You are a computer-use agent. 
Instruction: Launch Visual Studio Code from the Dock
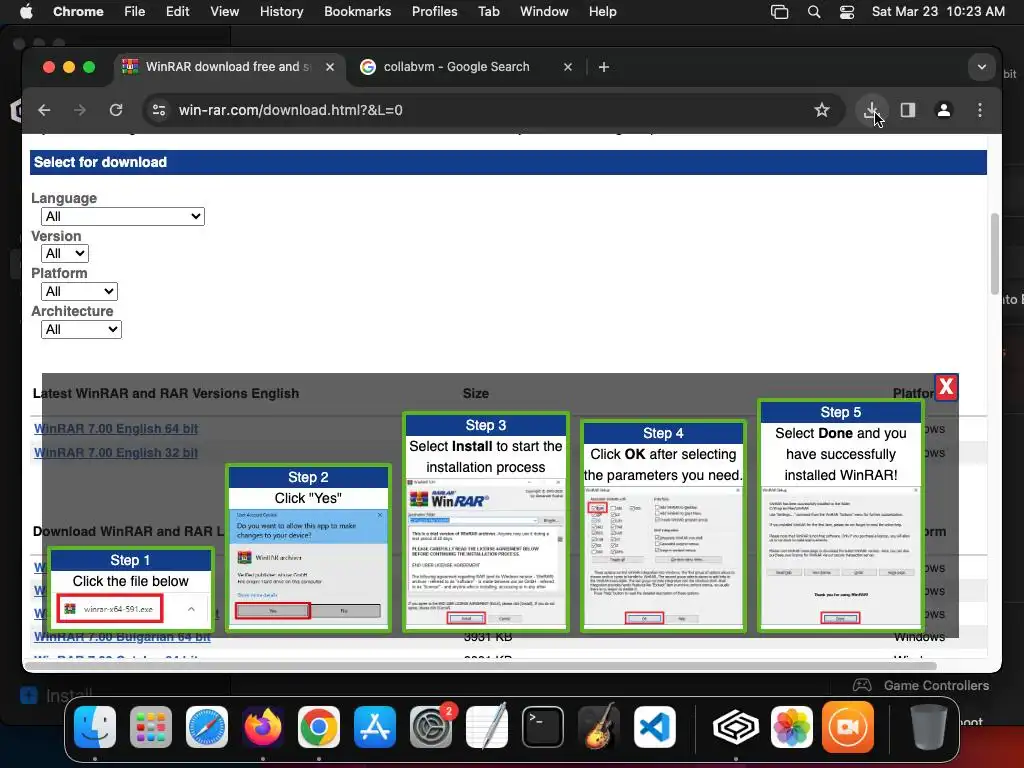pos(654,727)
